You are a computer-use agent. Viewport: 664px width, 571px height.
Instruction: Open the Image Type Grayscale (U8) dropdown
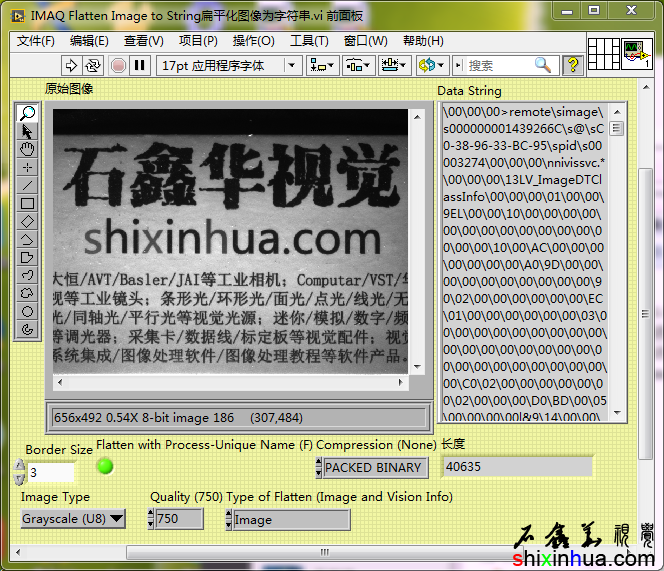point(73,519)
